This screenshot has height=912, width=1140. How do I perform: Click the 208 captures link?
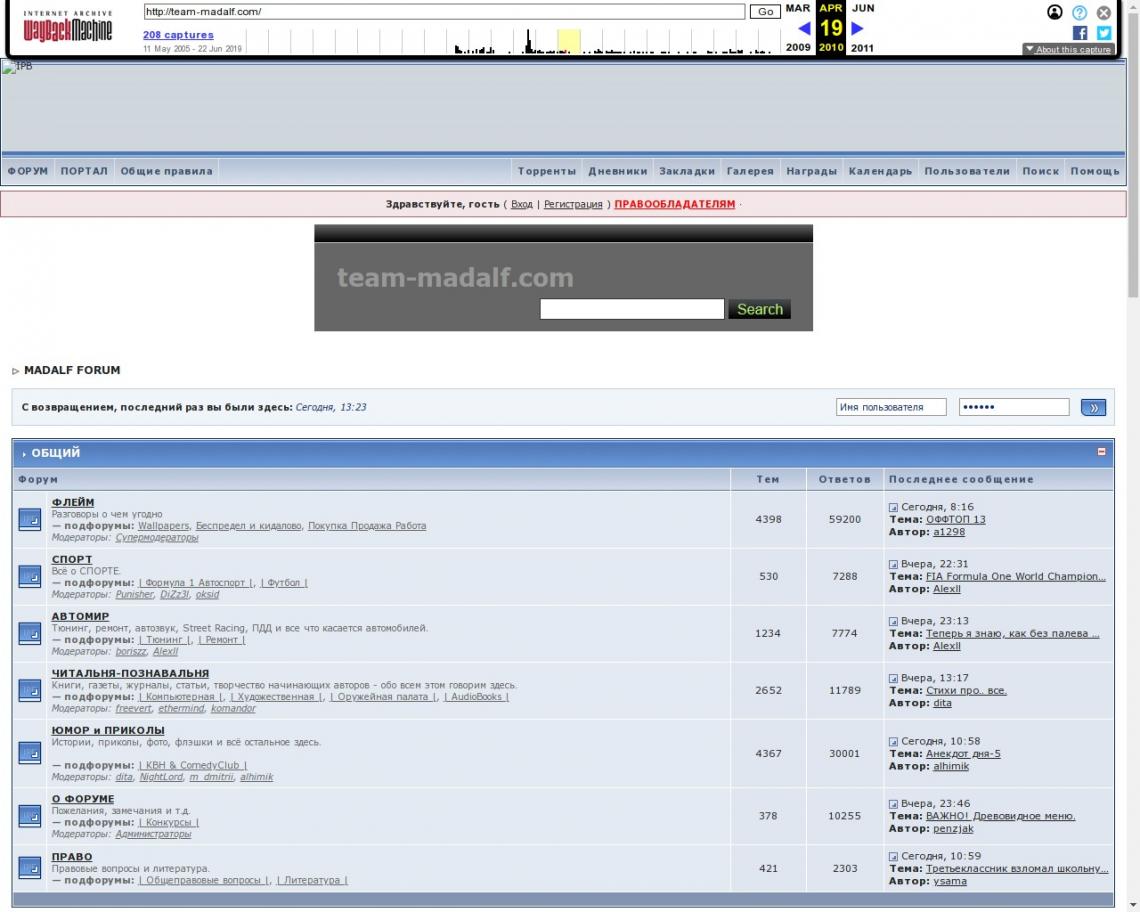pos(178,35)
